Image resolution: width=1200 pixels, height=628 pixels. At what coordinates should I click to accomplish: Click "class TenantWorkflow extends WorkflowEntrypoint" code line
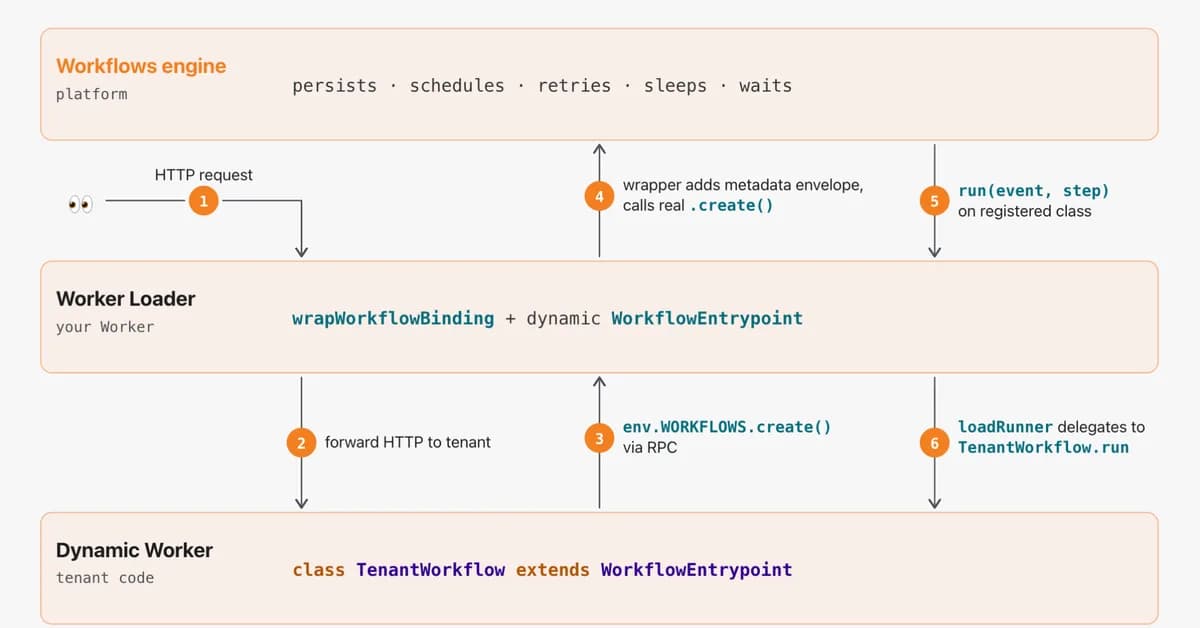[x=543, y=570]
